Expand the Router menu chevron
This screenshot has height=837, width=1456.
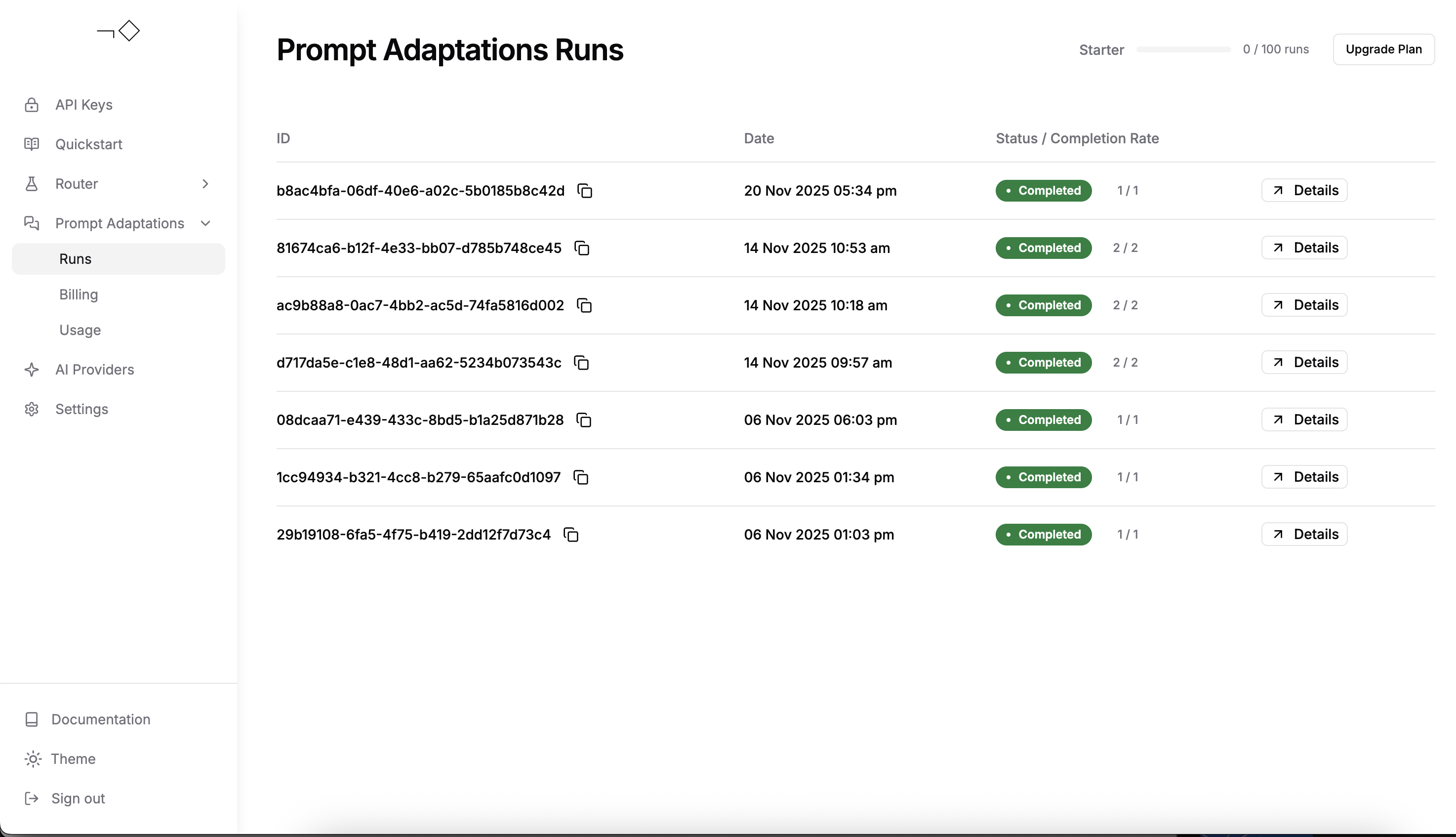[x=205, y=184]
